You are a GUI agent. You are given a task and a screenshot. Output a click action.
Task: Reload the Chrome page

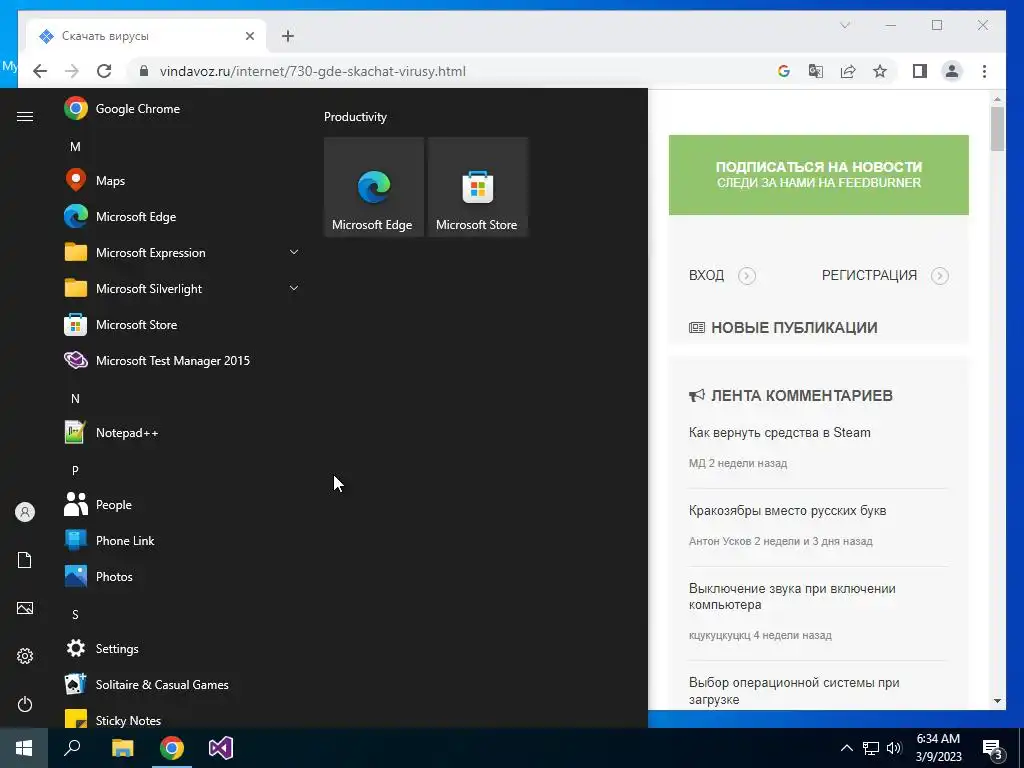coord(104,71)
